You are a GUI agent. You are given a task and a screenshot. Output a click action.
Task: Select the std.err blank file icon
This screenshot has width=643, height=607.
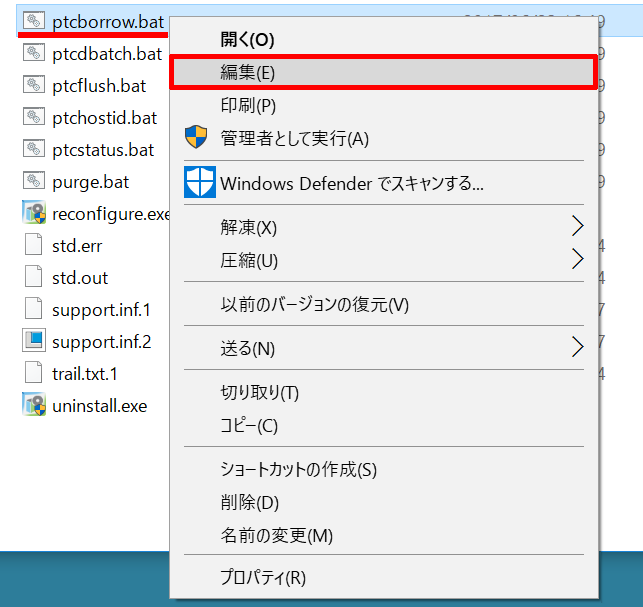click(35, 245)
